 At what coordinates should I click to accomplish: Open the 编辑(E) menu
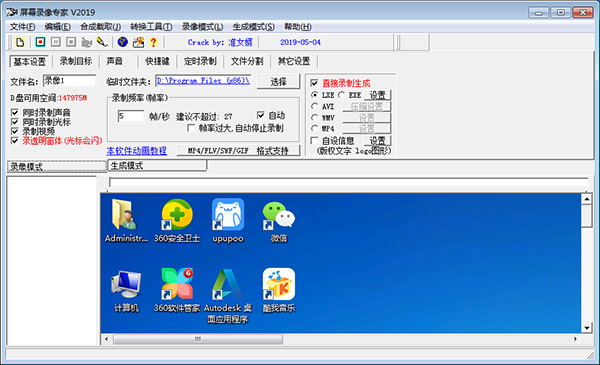pos(57,27)
